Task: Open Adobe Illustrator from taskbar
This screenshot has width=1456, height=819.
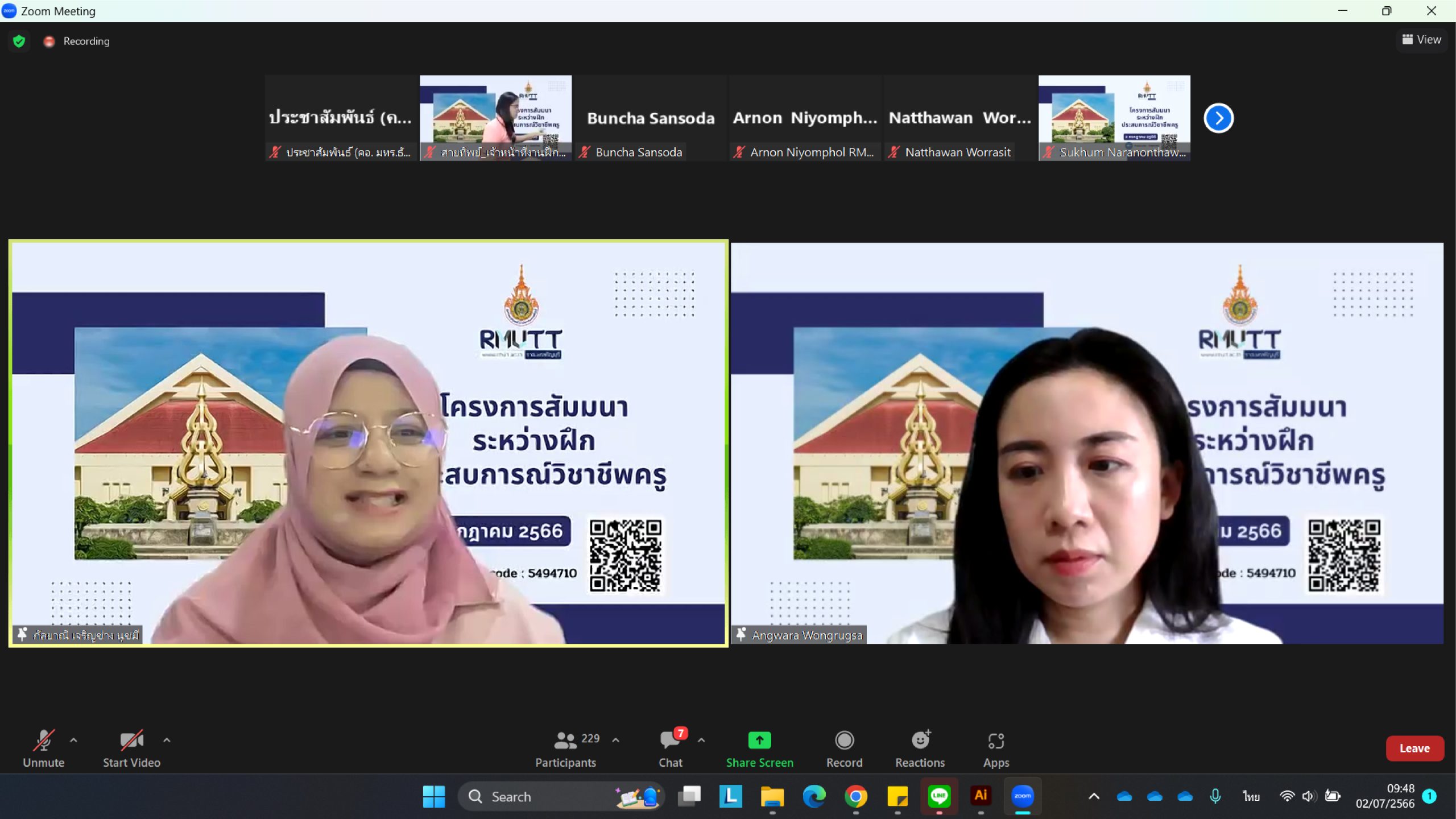Action: point(981,796)
